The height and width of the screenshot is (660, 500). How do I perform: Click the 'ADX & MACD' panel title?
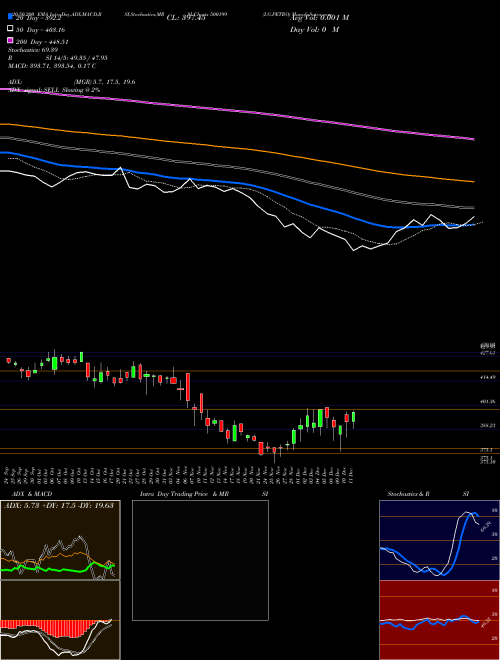pos(32,494)
